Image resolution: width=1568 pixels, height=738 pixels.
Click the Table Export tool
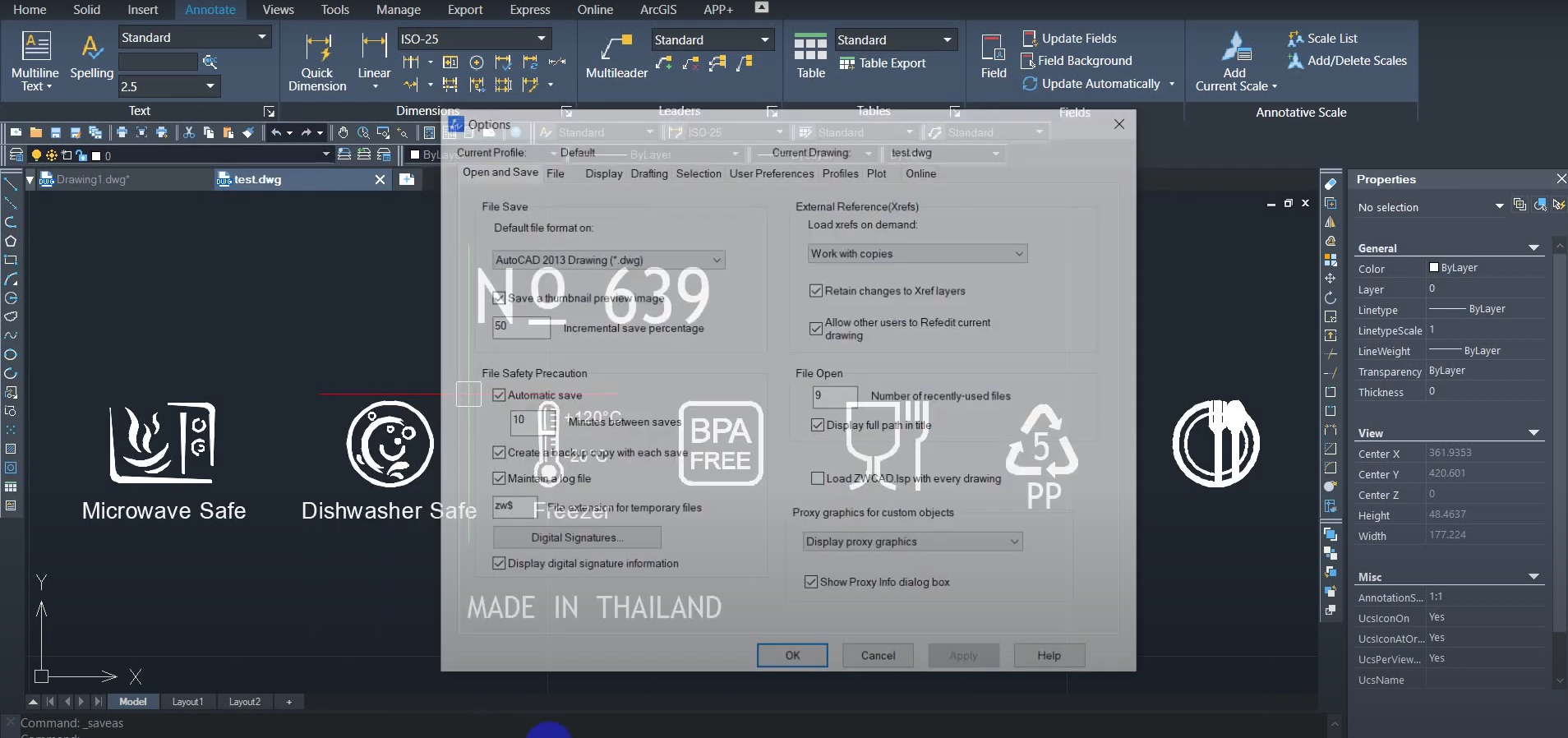coord(882,63)
